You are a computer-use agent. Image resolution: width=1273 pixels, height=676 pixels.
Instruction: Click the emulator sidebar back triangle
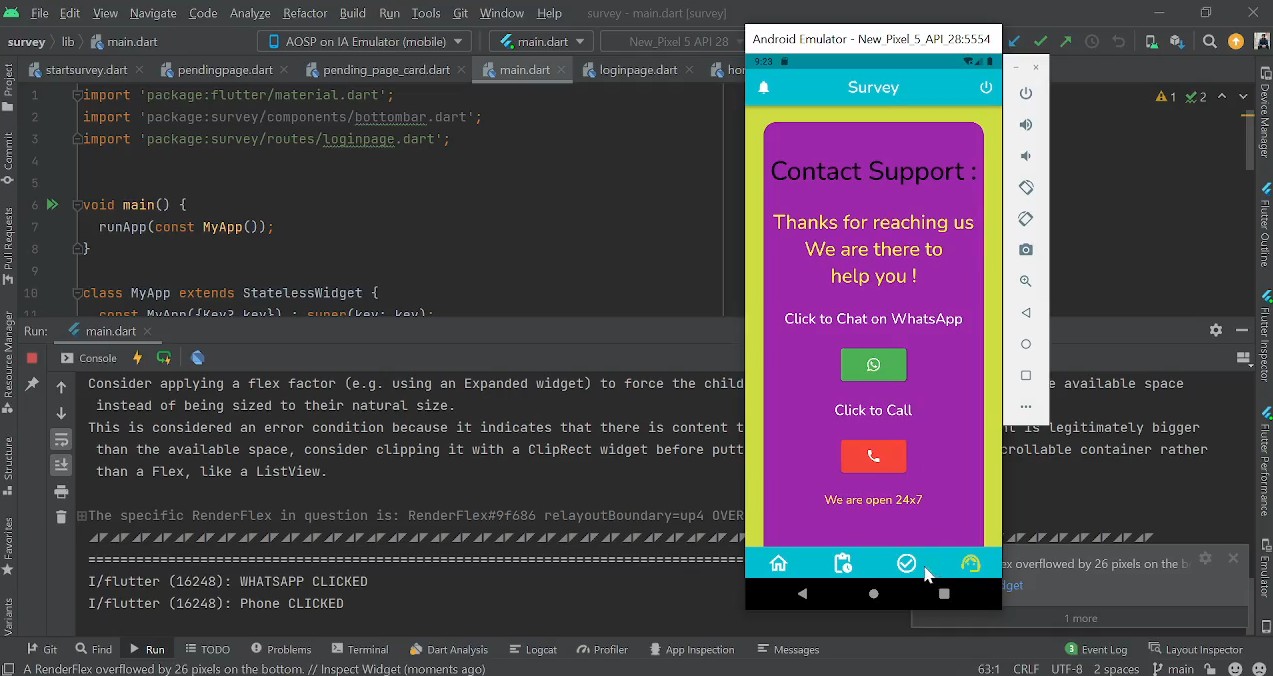click(x=1026, y=313)
